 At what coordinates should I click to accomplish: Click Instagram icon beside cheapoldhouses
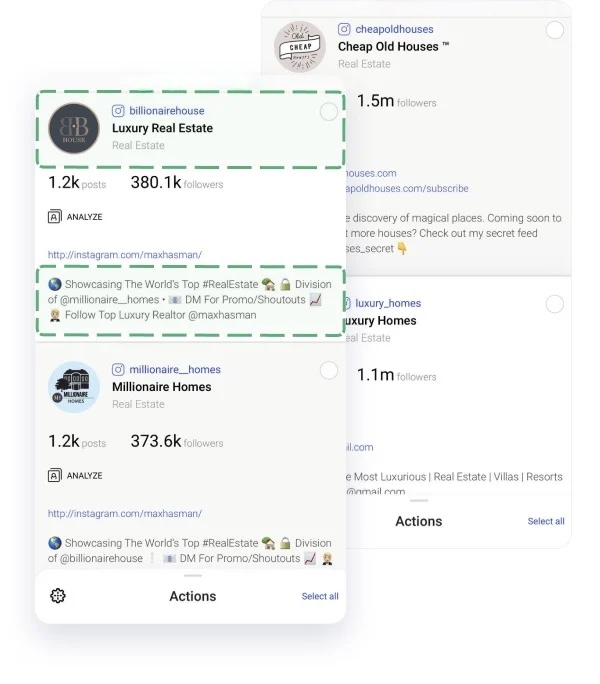point(344,30)
